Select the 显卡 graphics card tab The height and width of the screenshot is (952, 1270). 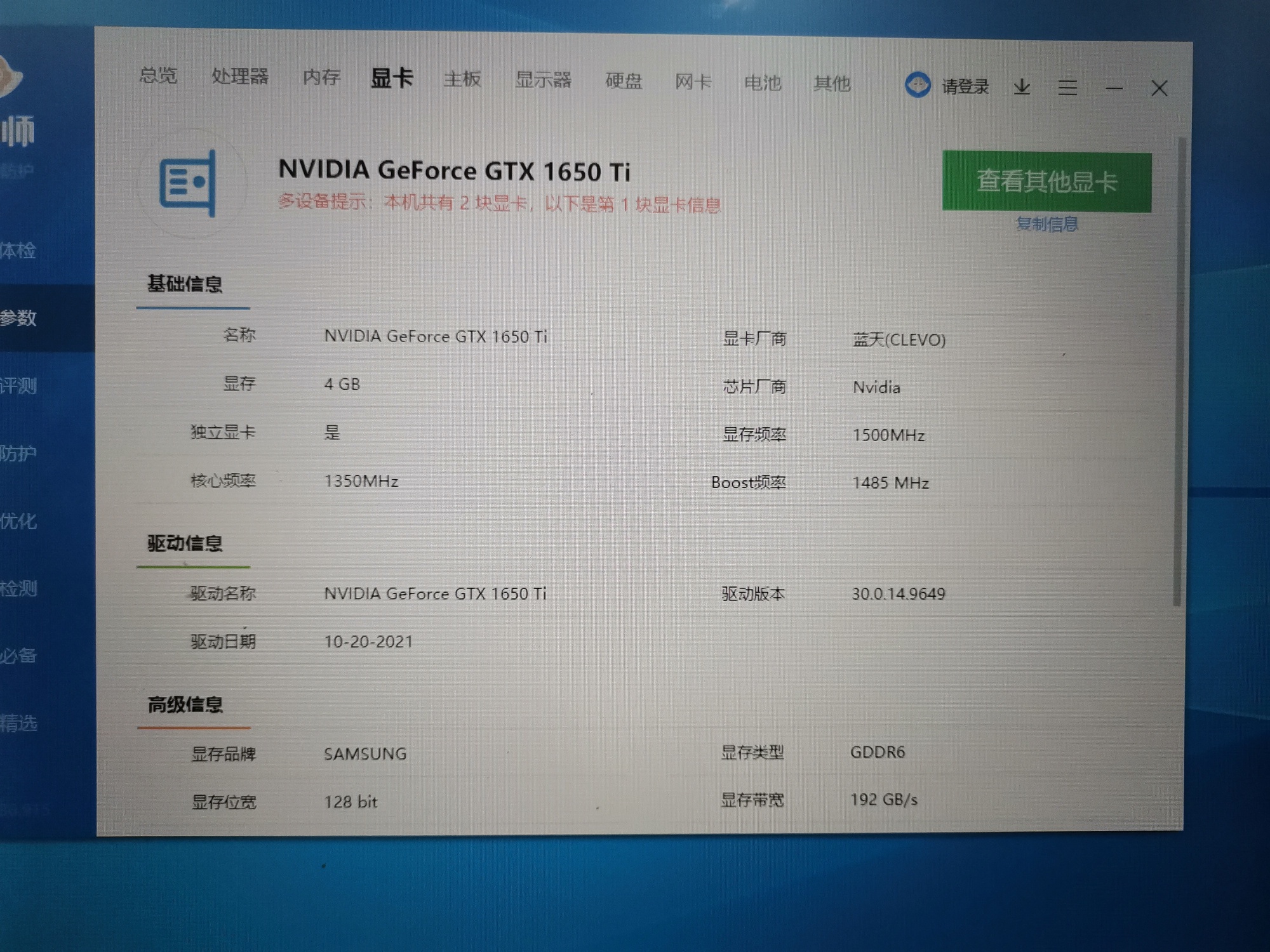tap(392, 78)
